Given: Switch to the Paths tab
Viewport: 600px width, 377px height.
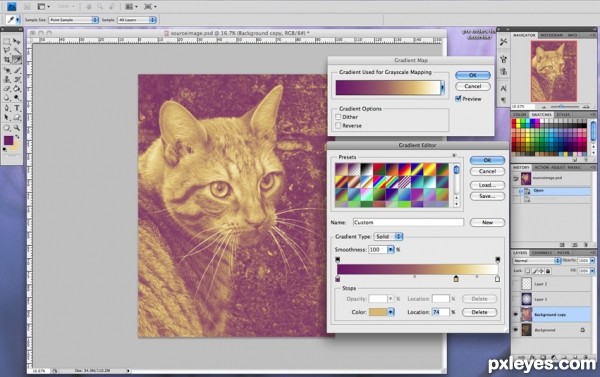Looking at the screenshot, I should [563, 253].
